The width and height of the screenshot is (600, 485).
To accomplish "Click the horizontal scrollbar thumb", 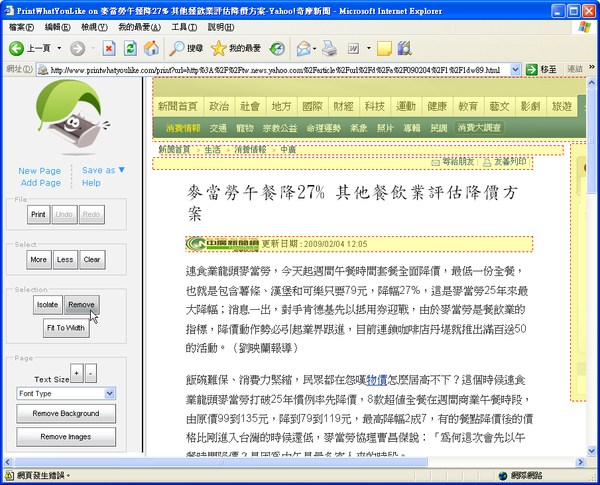I will click(x=220, y=462).
